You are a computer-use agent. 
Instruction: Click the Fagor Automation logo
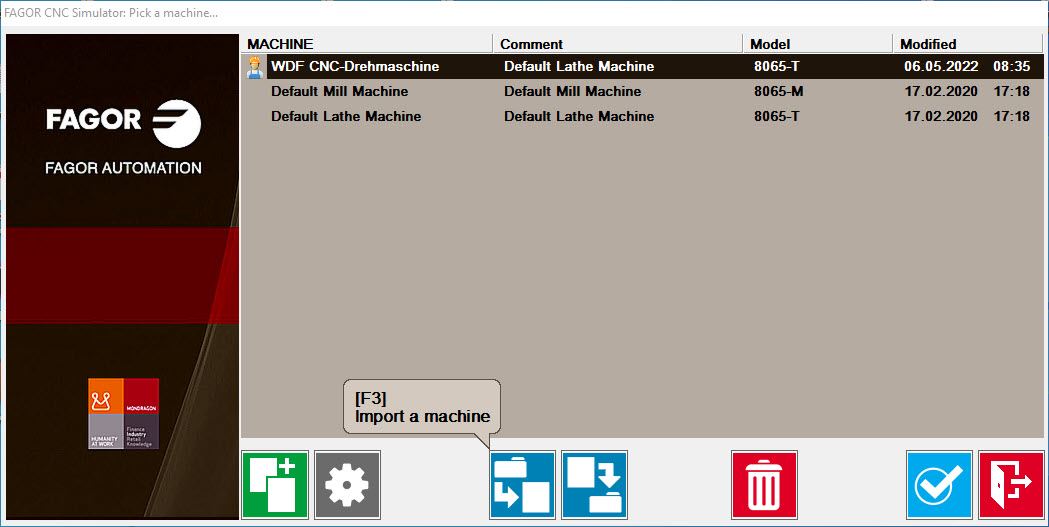point(123,137)
